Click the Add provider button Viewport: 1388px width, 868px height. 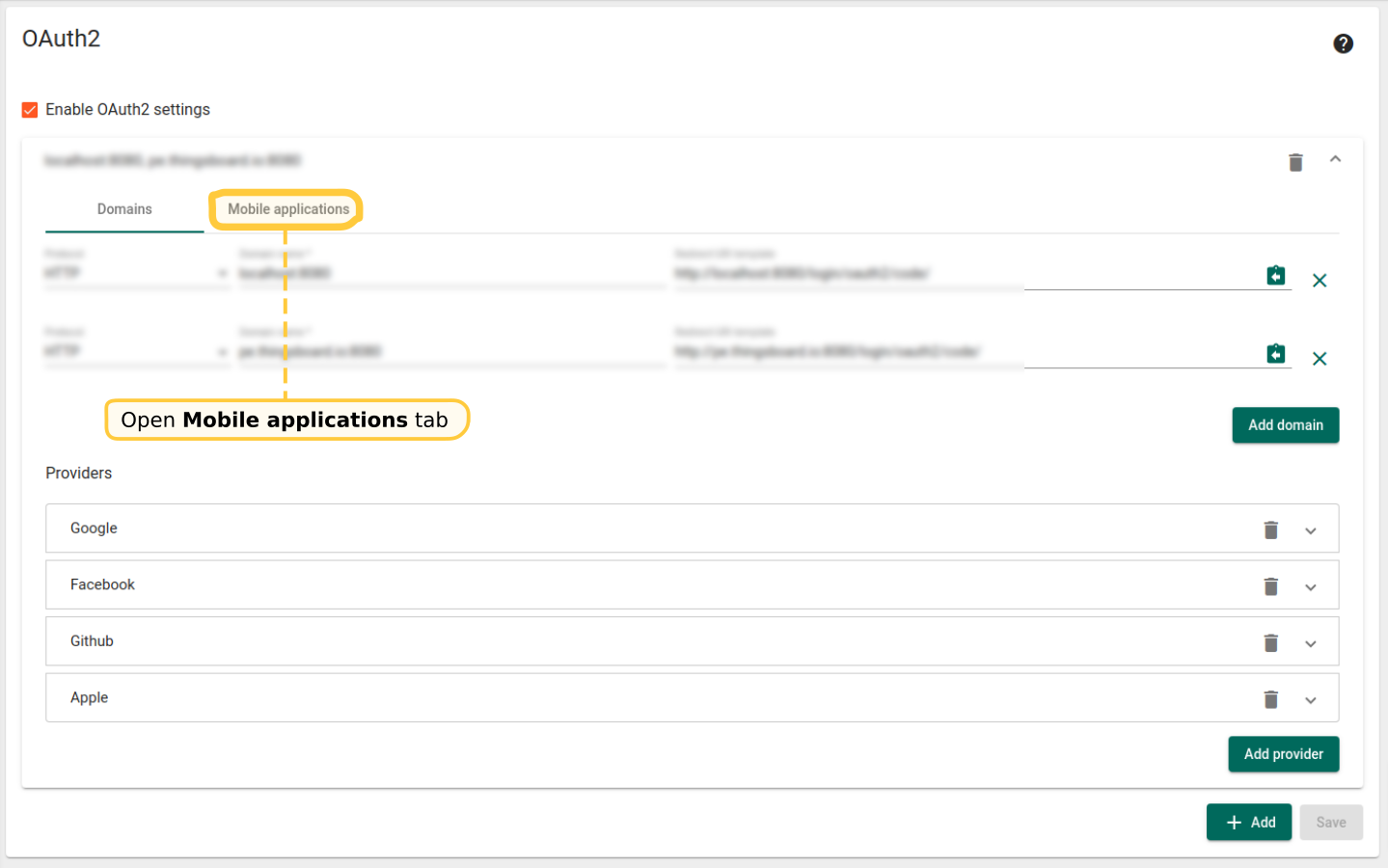1283,754
